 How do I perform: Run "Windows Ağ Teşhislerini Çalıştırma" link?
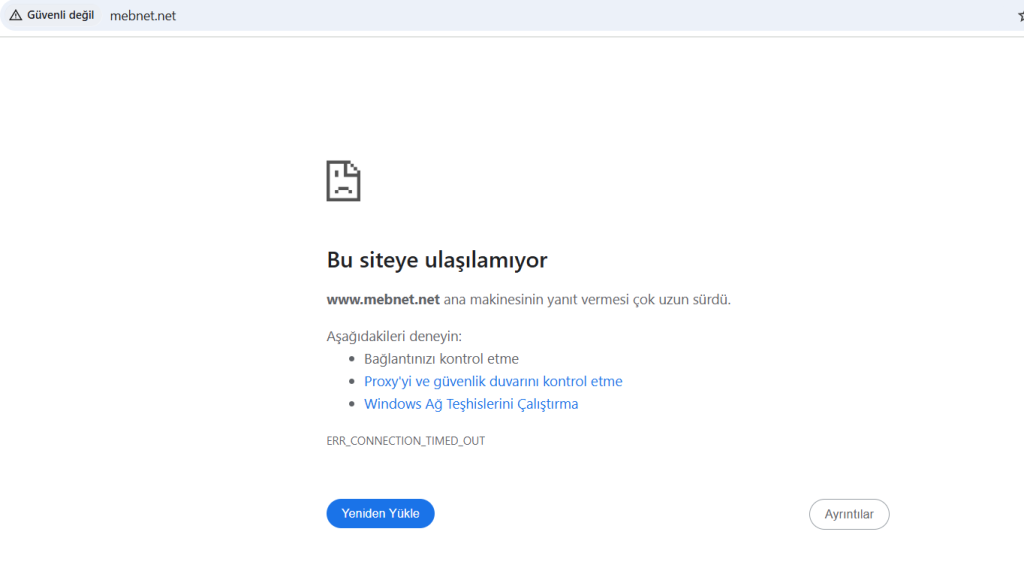[x=471, y=404]
